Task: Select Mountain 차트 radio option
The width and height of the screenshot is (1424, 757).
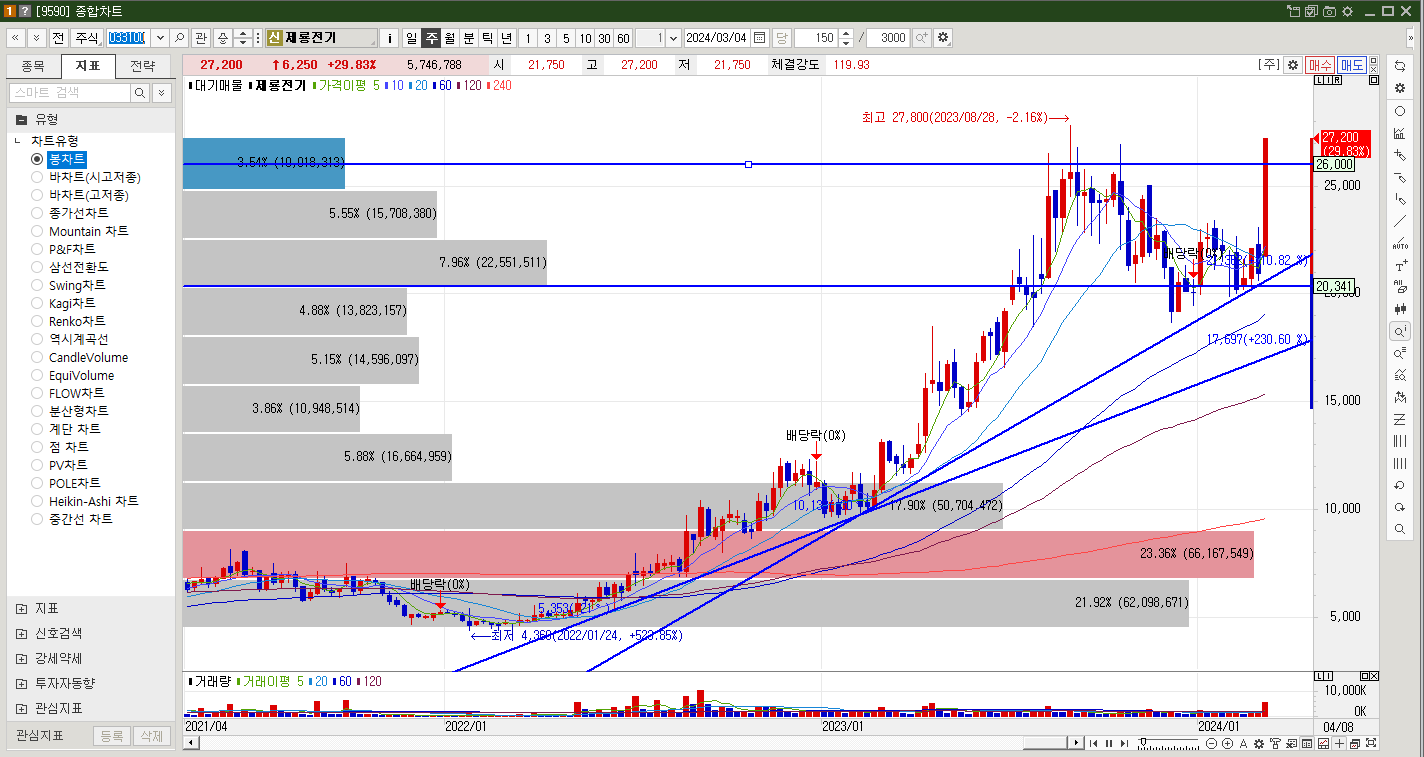Action: (80, 231)
